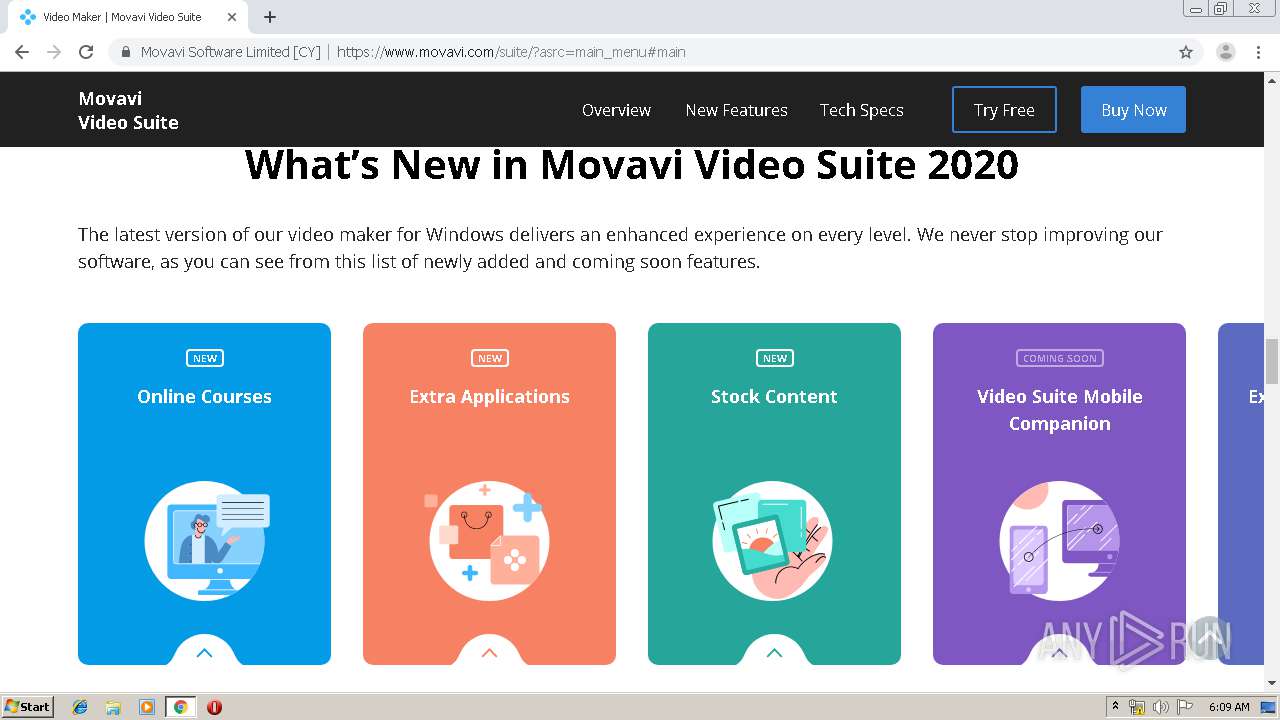Screen dimensions: 1280x720
Task: Bookmark this page with the star icon
Action: coord(1186,52)
